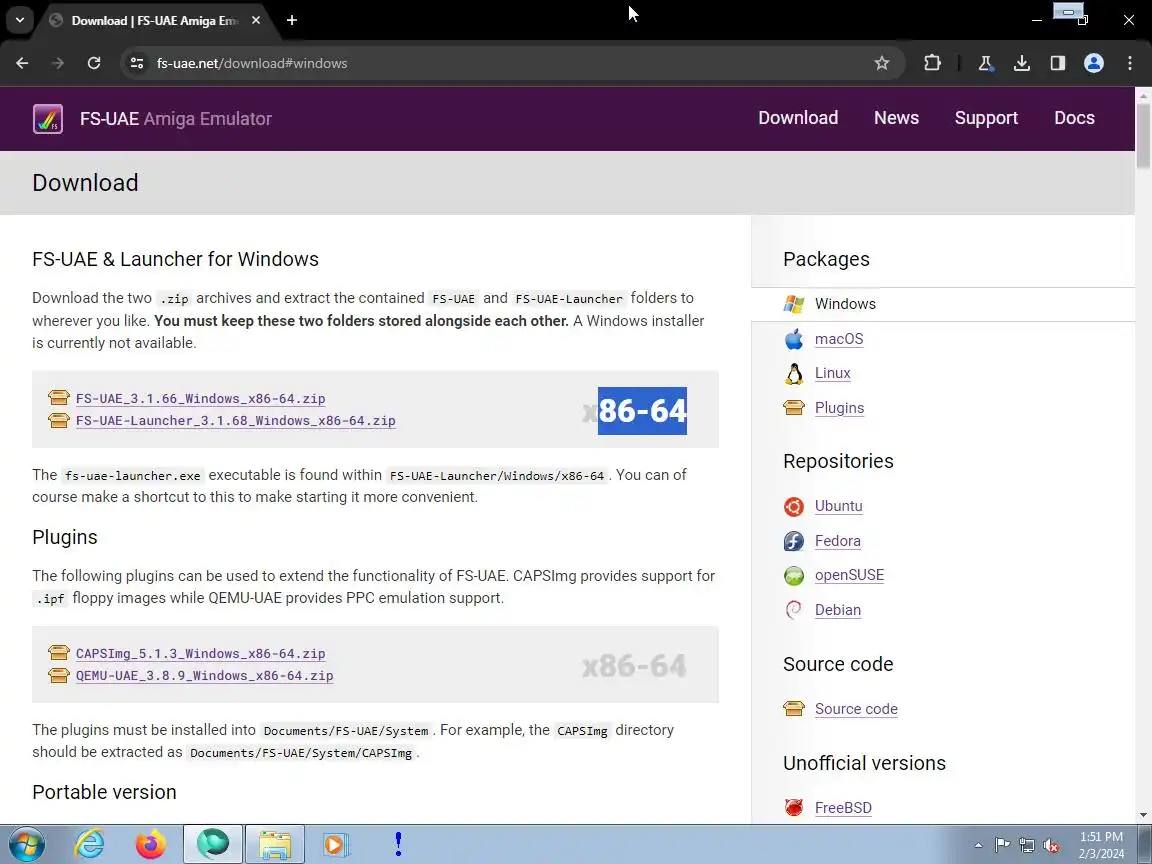The height and width of the screenshot is (864, 1152).
Task: Show browser downloads tray icon
Action: click(x=1022, y=63)
